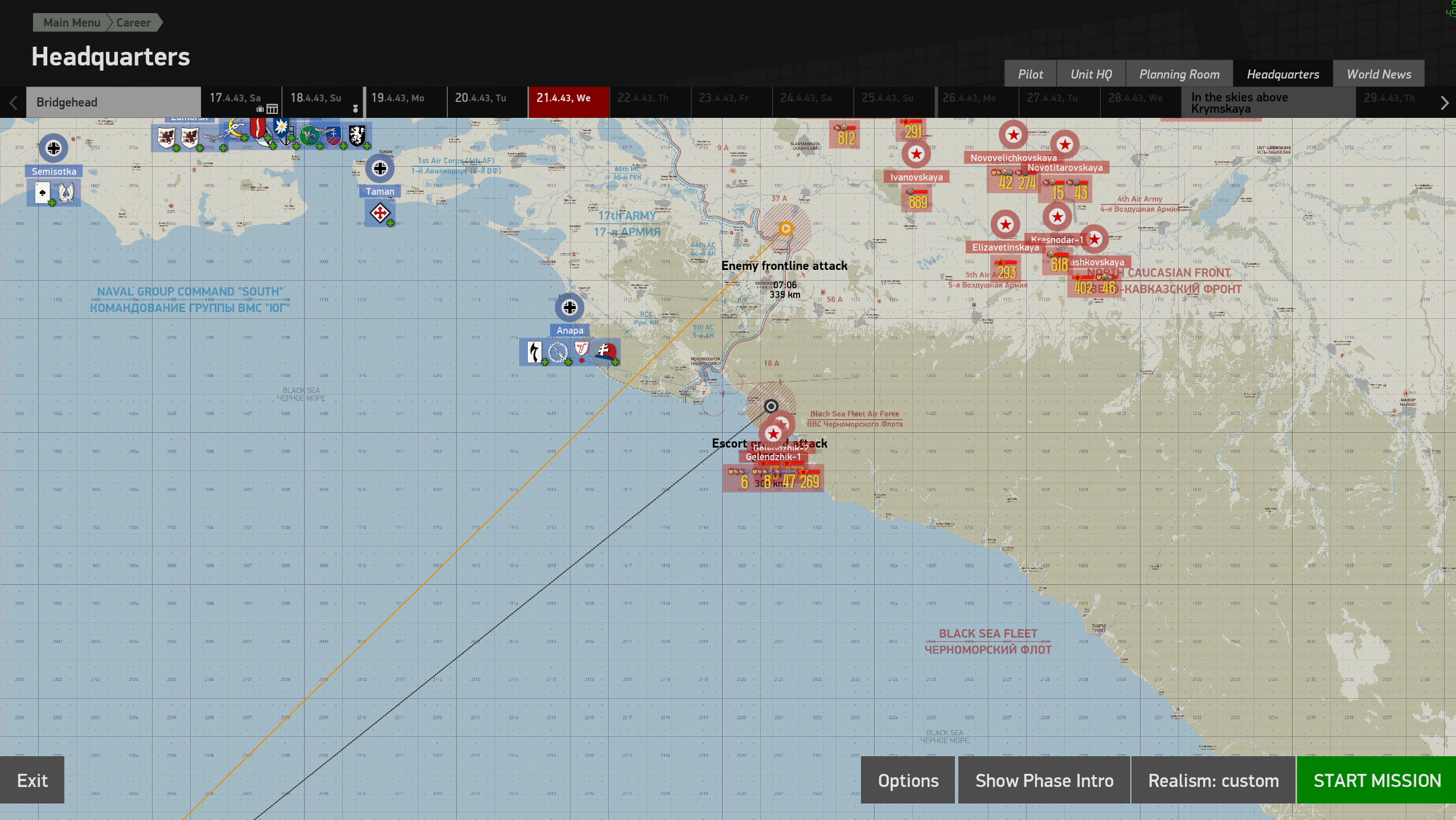
Task: Click the Anapa airfield cross icon
Action: click(x=569, y=307)
